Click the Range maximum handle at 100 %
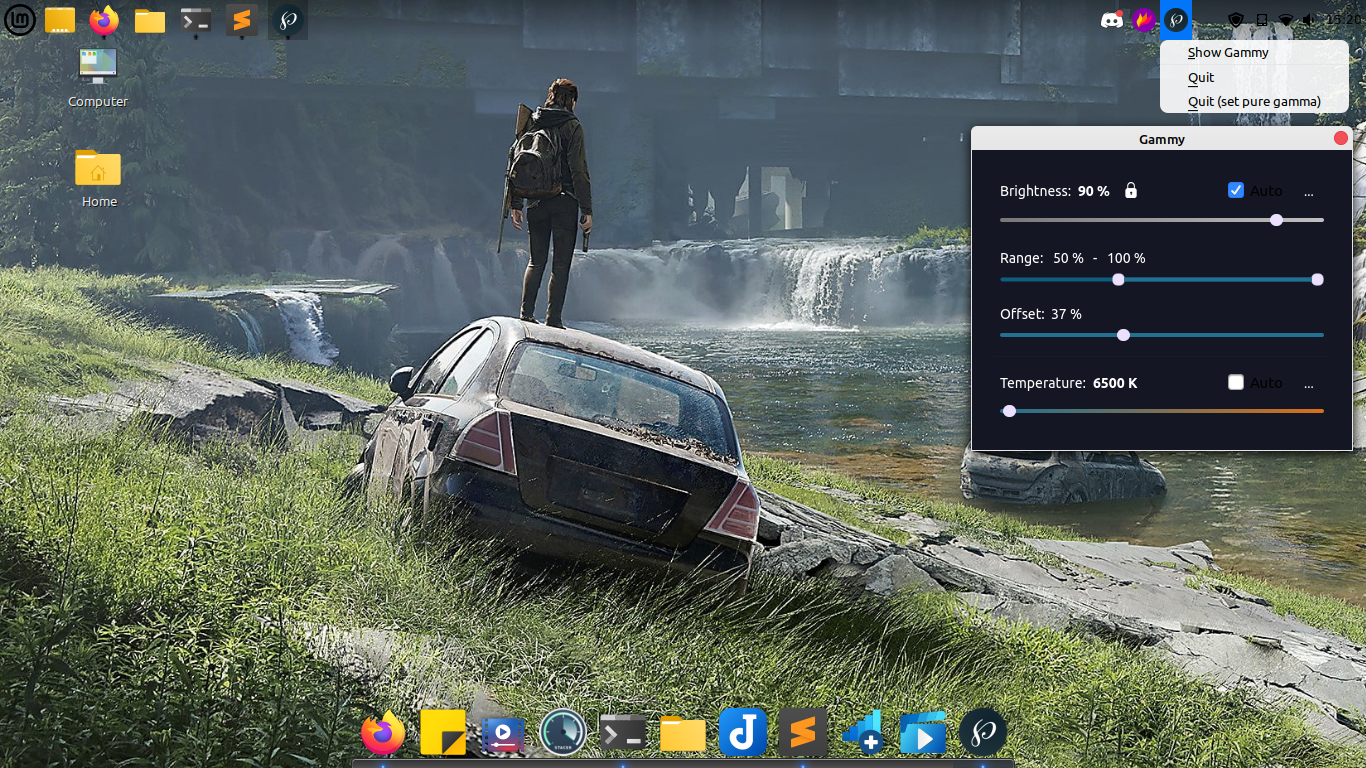 coord(1317,279)
